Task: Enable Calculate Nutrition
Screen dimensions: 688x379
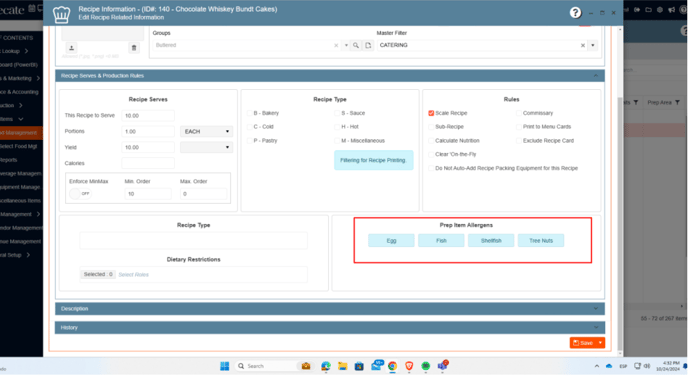Action: [431, 141]
